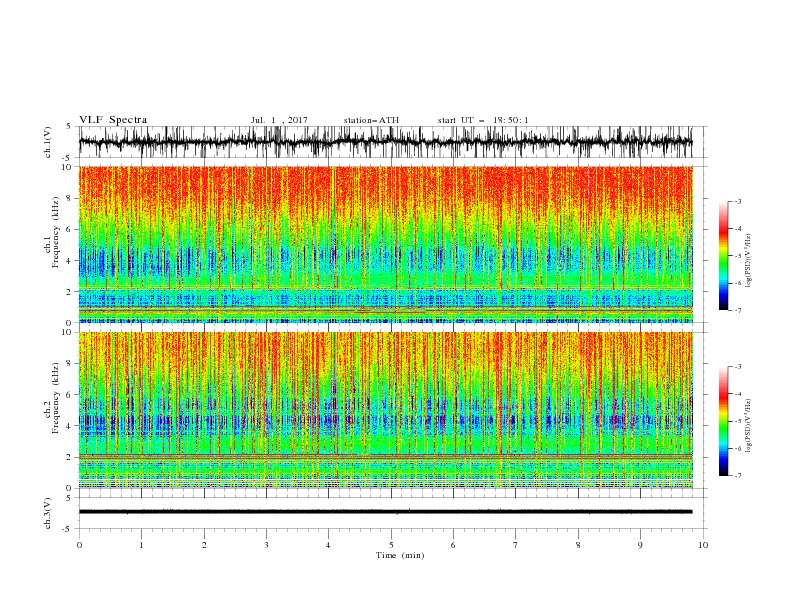Click the "station=ATH" header label
The width and height of the screenshot is (792, 612).
pos(371,120)
